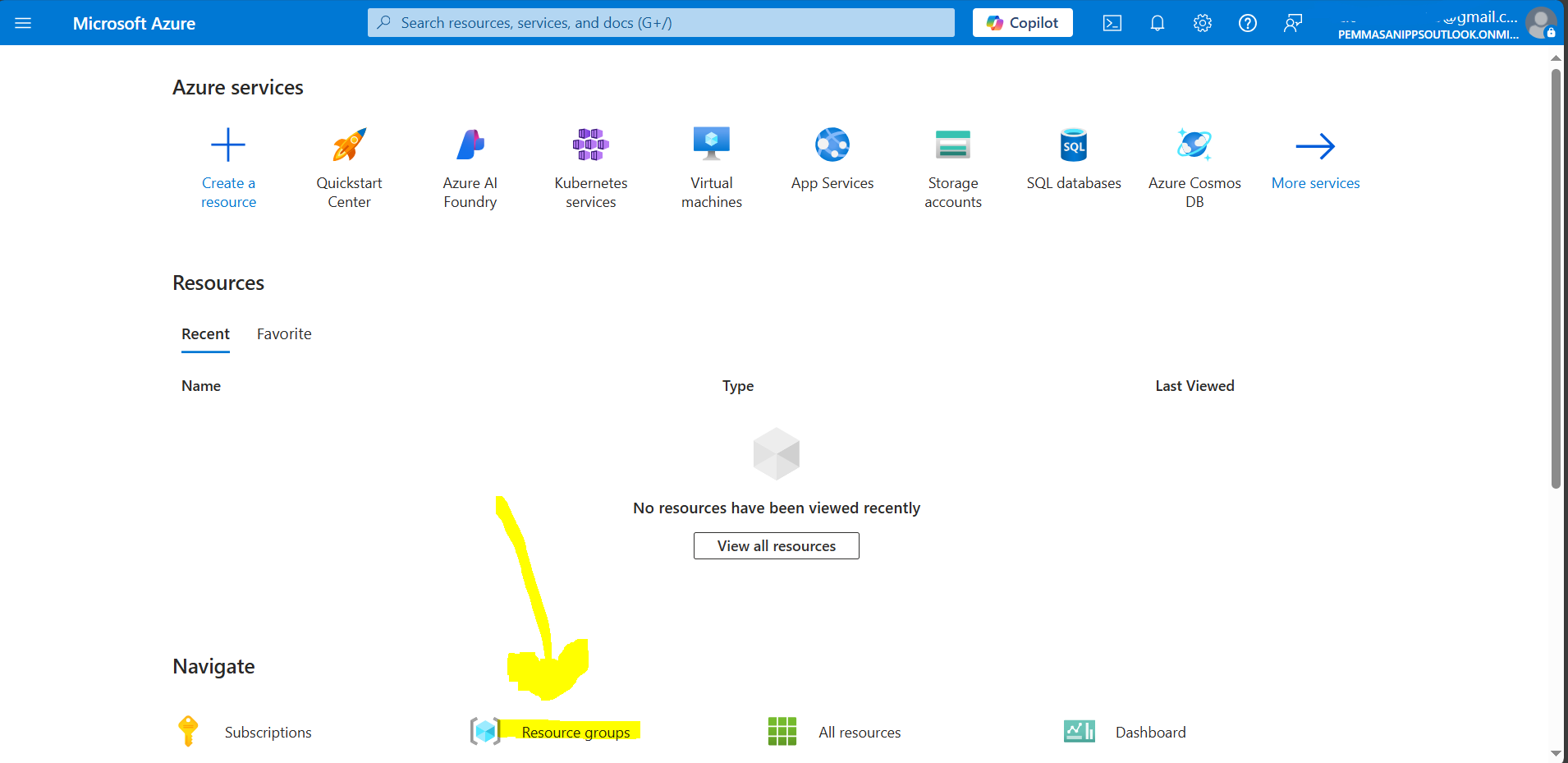The image size is (1568, 763).
Task: Click the Virtual machines label
Action: (x=712, y=192)
